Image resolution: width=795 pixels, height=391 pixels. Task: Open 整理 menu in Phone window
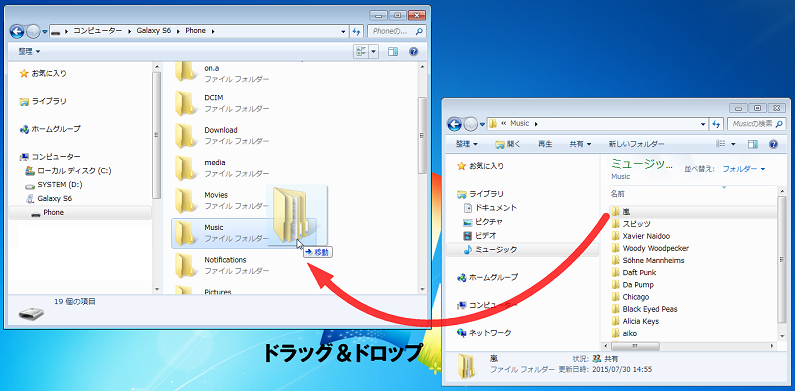[x=29, y=52]
